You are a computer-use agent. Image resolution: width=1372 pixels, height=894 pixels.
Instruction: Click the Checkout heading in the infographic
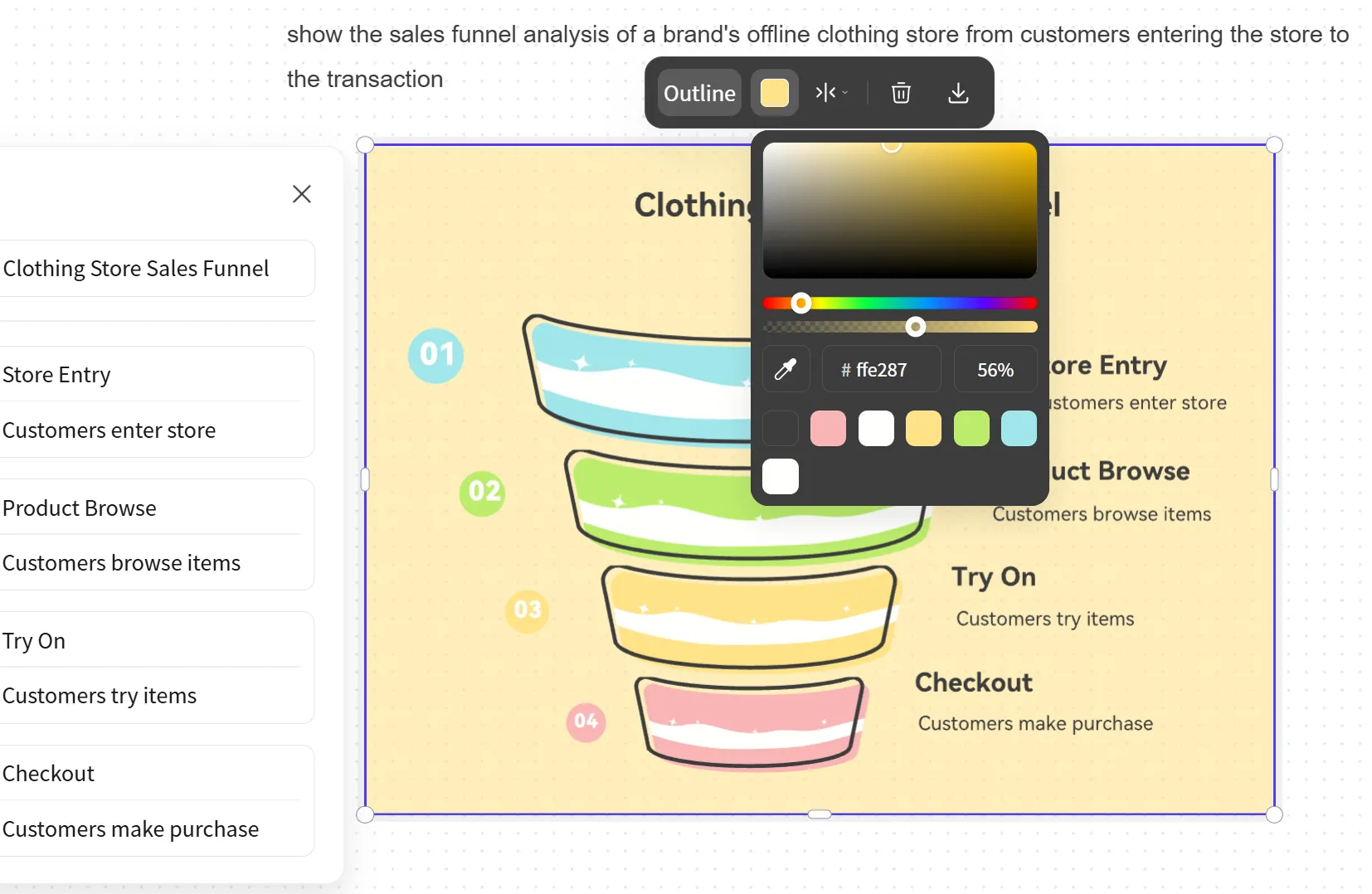973,683
